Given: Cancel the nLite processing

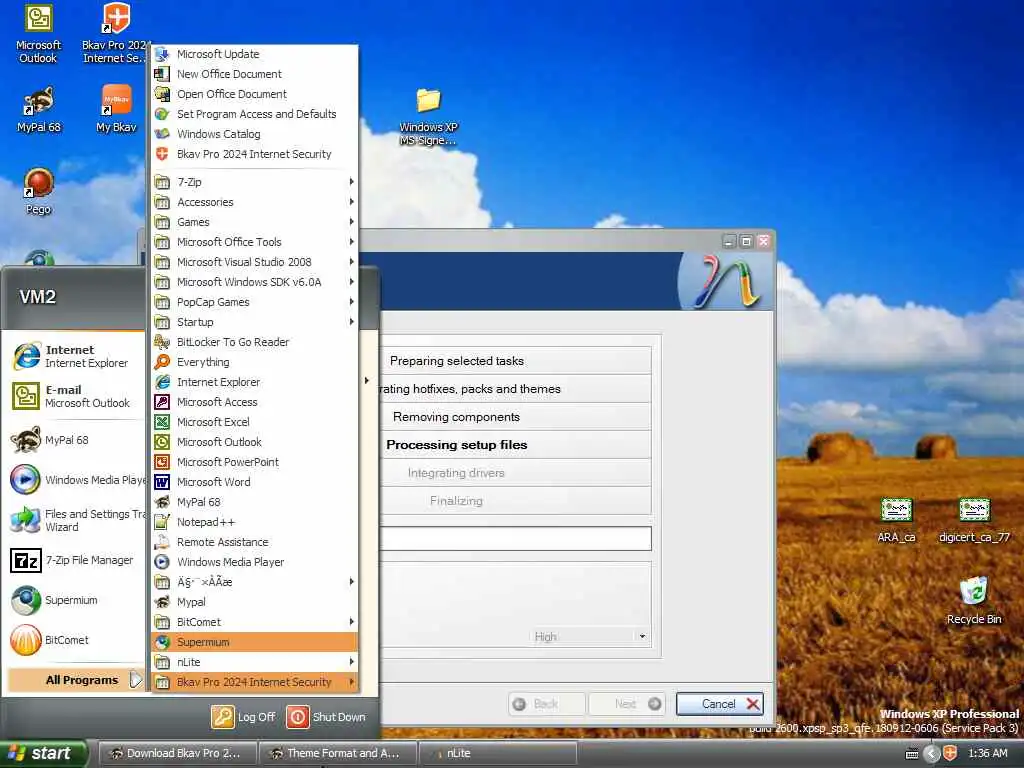Looking at the screenshot, I should pyautogui.click(x=719, y=704).
